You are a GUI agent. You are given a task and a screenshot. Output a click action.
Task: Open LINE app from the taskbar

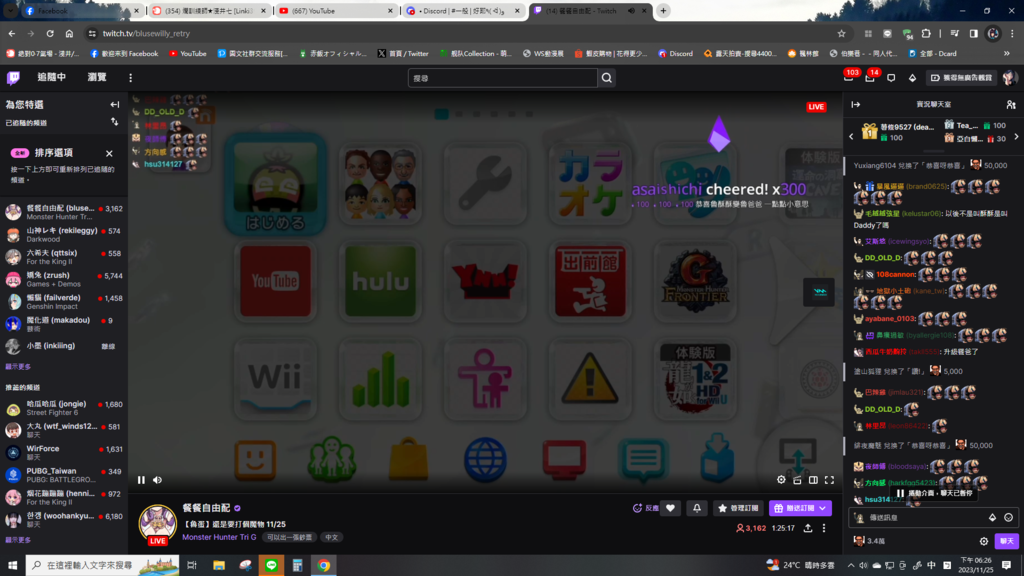click(x=271, y=565)
